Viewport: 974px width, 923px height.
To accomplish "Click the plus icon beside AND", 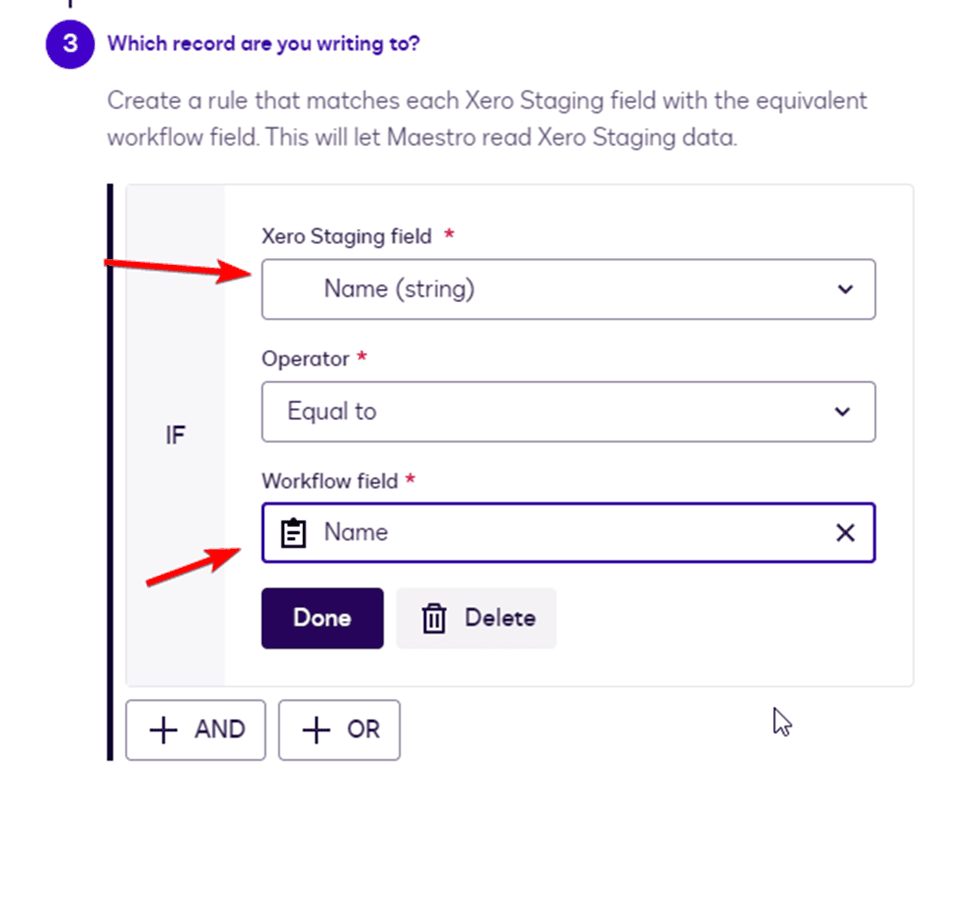I will tap(163, 730).
